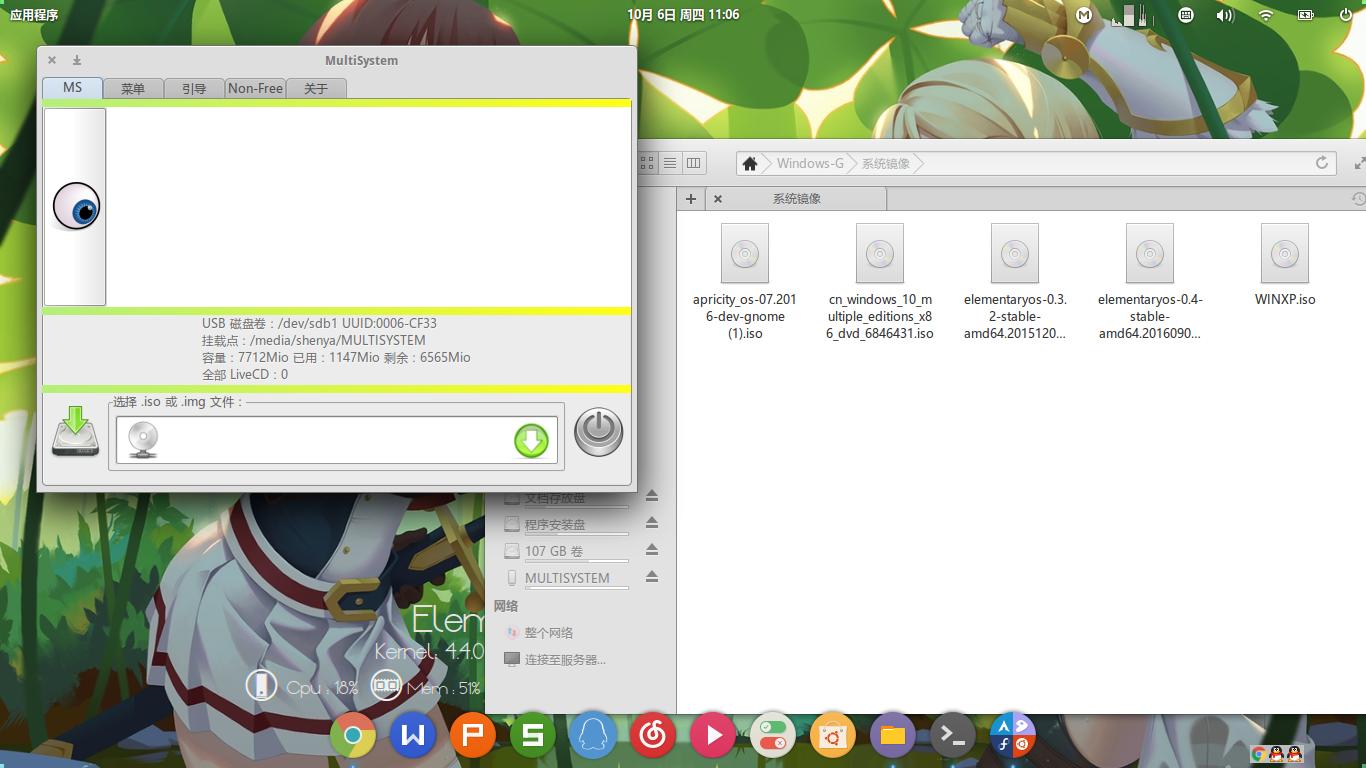This screenshot has width=1366, height=768.
Task: Open Files from the dock
Action: [893, 737]
